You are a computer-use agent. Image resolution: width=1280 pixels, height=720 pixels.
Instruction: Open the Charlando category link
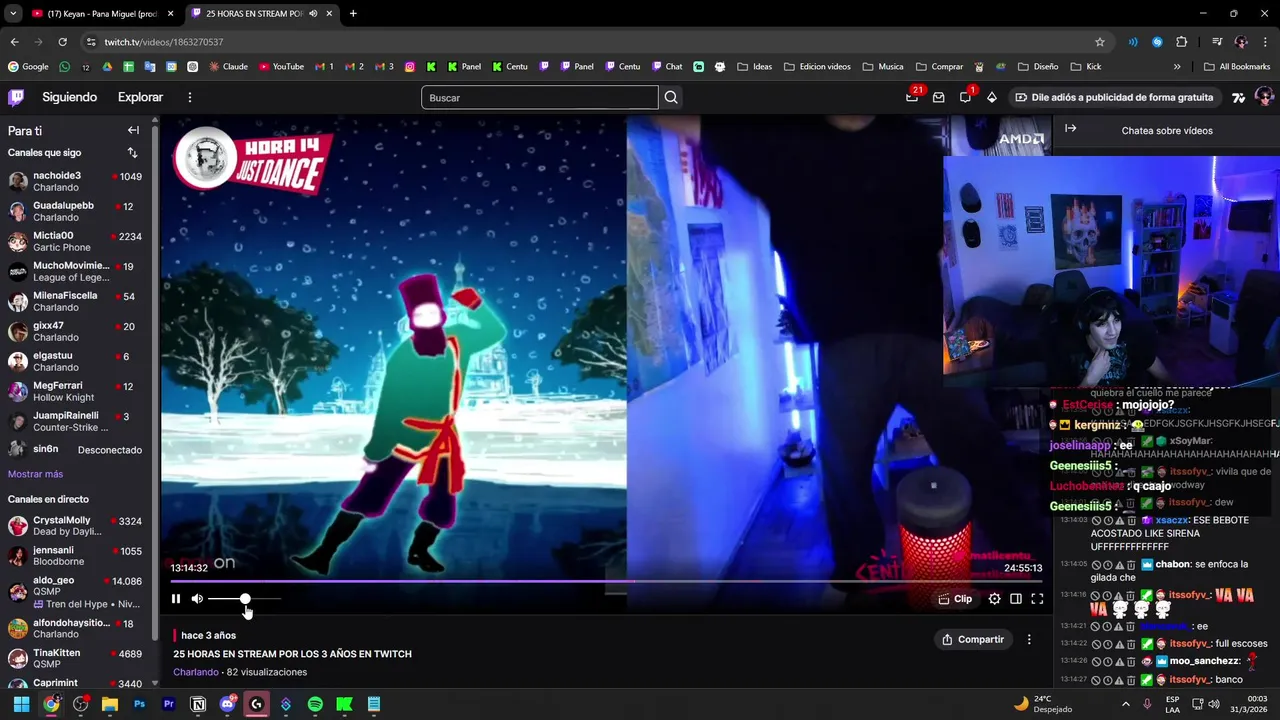195,672
